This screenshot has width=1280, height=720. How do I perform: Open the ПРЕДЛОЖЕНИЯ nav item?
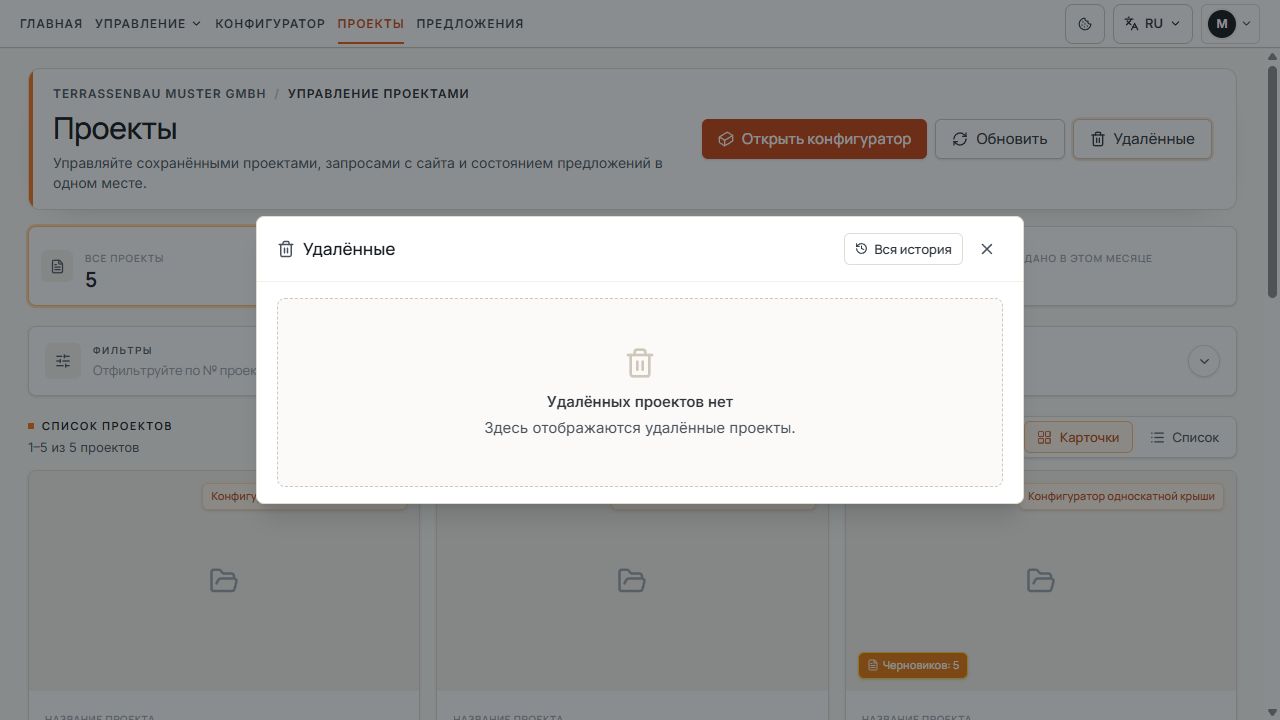[x=470, y=24]
